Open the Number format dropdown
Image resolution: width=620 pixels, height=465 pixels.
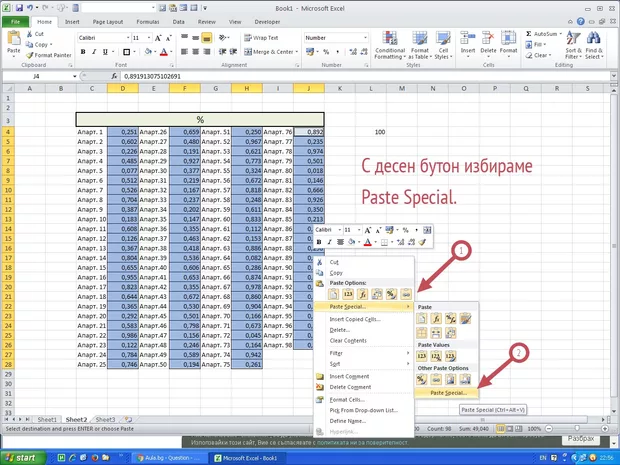pos(365,38)
